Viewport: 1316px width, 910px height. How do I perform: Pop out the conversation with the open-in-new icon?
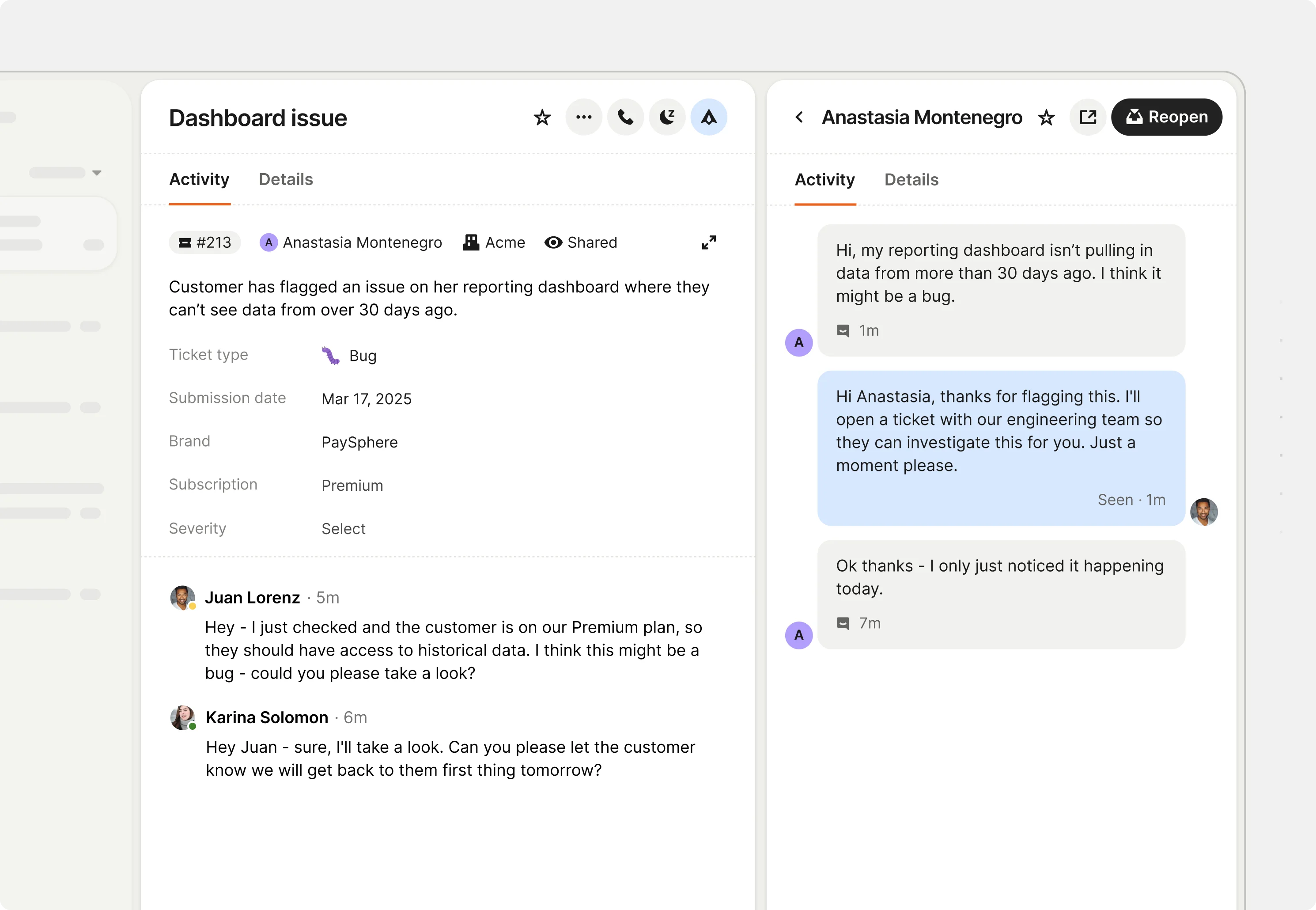[x=1087, y=117]
